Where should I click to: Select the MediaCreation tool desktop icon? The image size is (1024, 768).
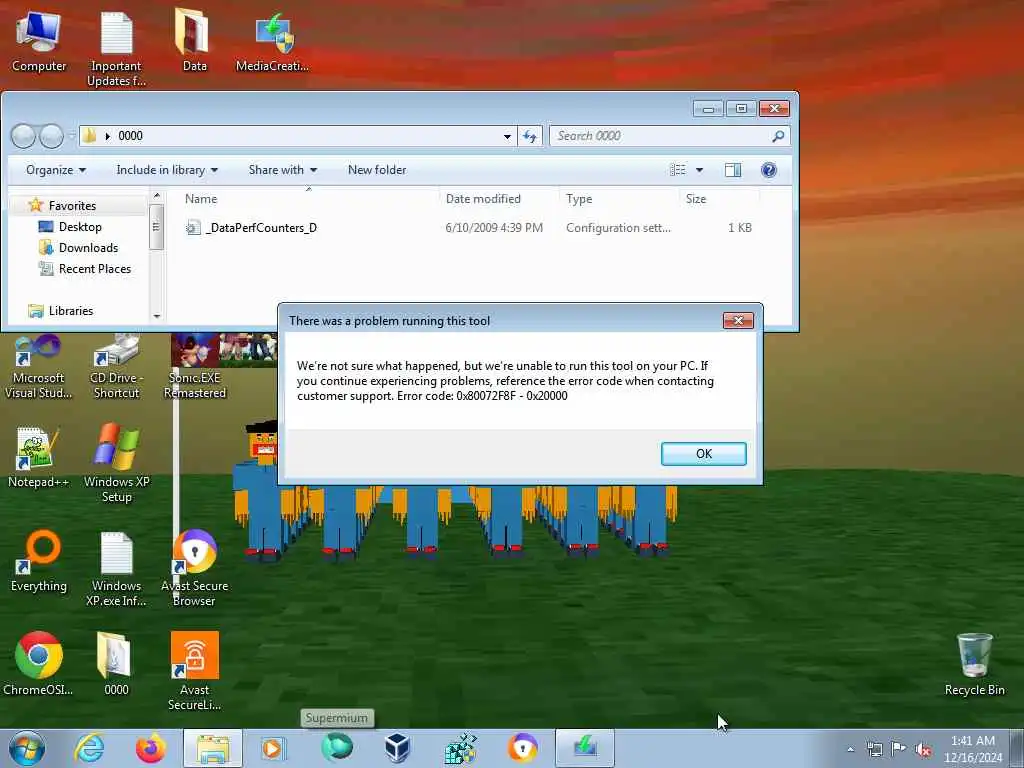[272, 41]
